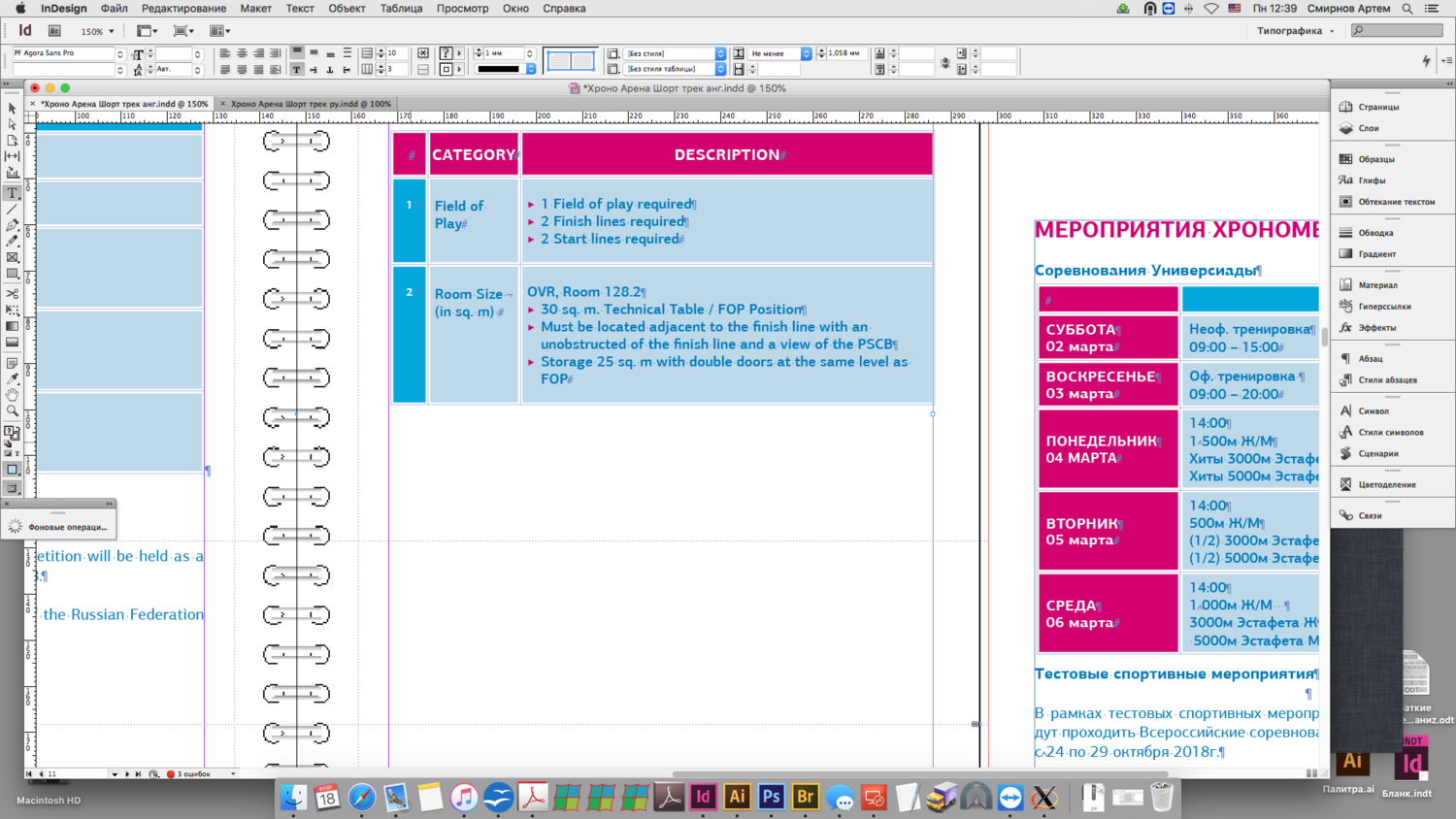Click the horizontal scrollbar of the document
The height and width of the screenshot is (819, 1456).
click(919, 774)
